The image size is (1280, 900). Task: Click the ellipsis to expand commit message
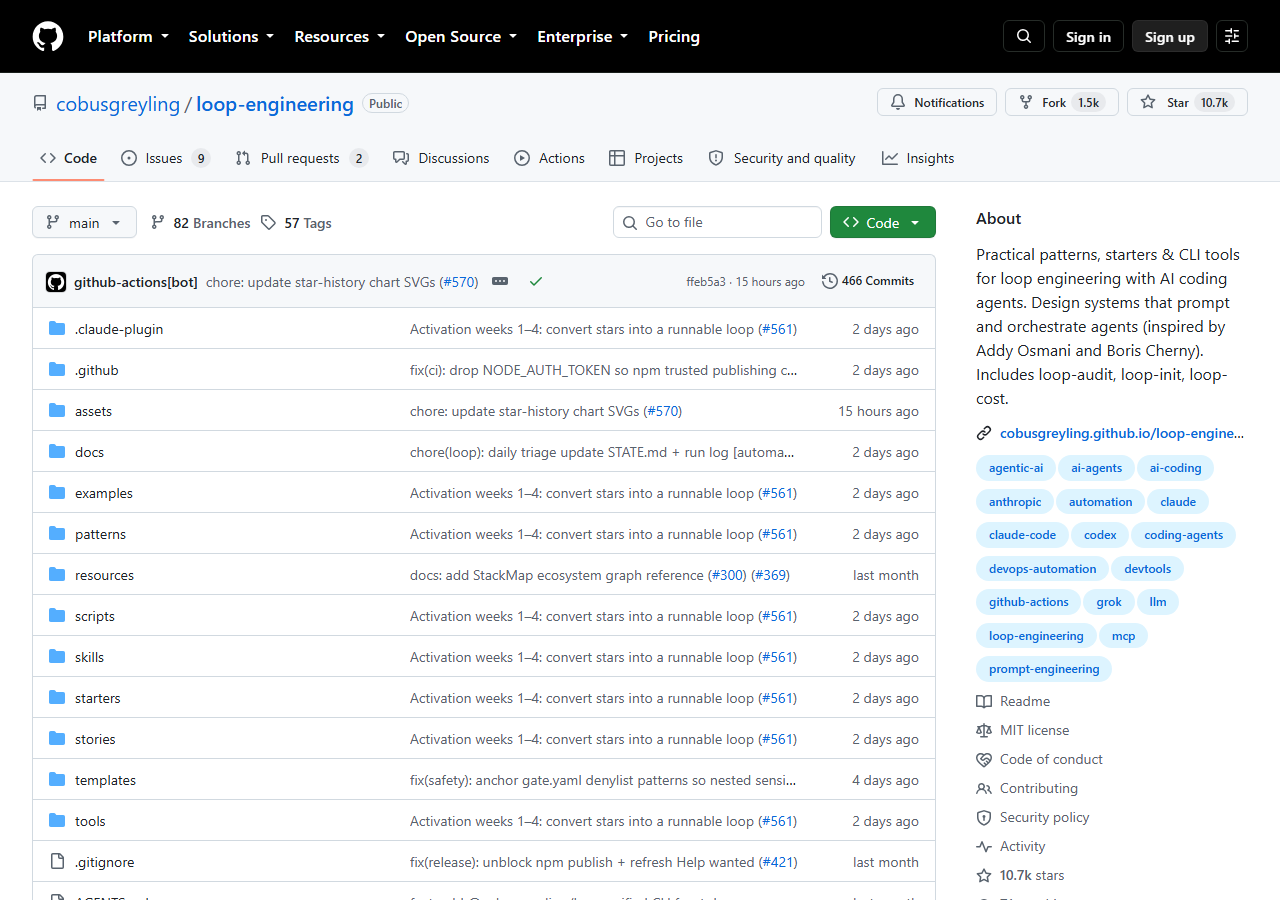pyautogui.click(x=500, y=282)
